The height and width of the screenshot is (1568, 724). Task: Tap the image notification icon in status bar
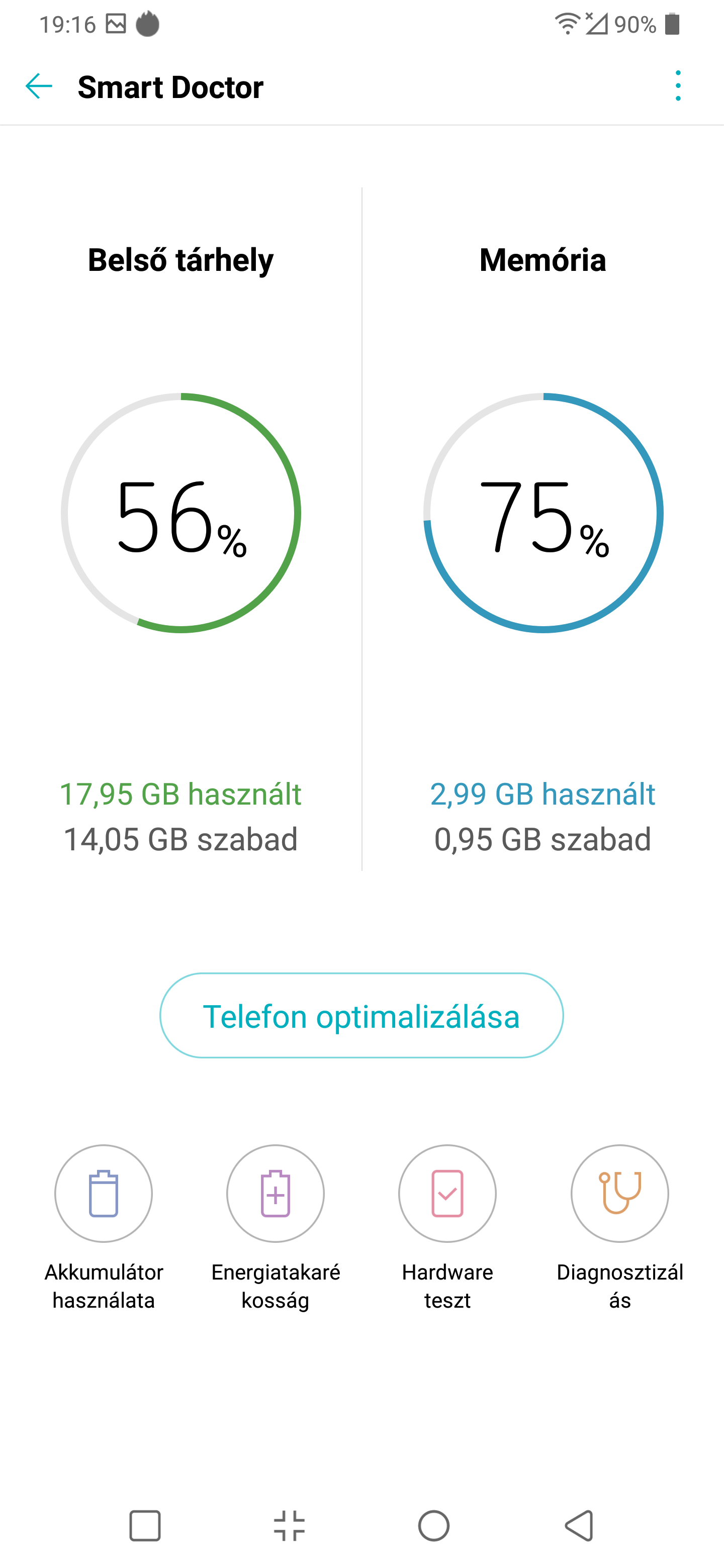click(116, 24)
